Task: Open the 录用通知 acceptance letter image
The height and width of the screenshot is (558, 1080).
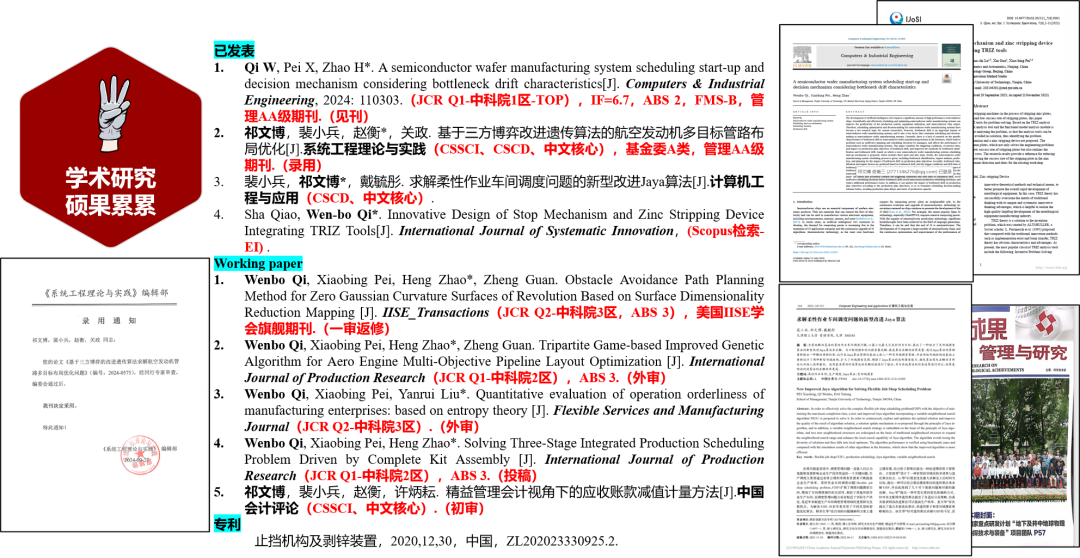Action: 105,395
